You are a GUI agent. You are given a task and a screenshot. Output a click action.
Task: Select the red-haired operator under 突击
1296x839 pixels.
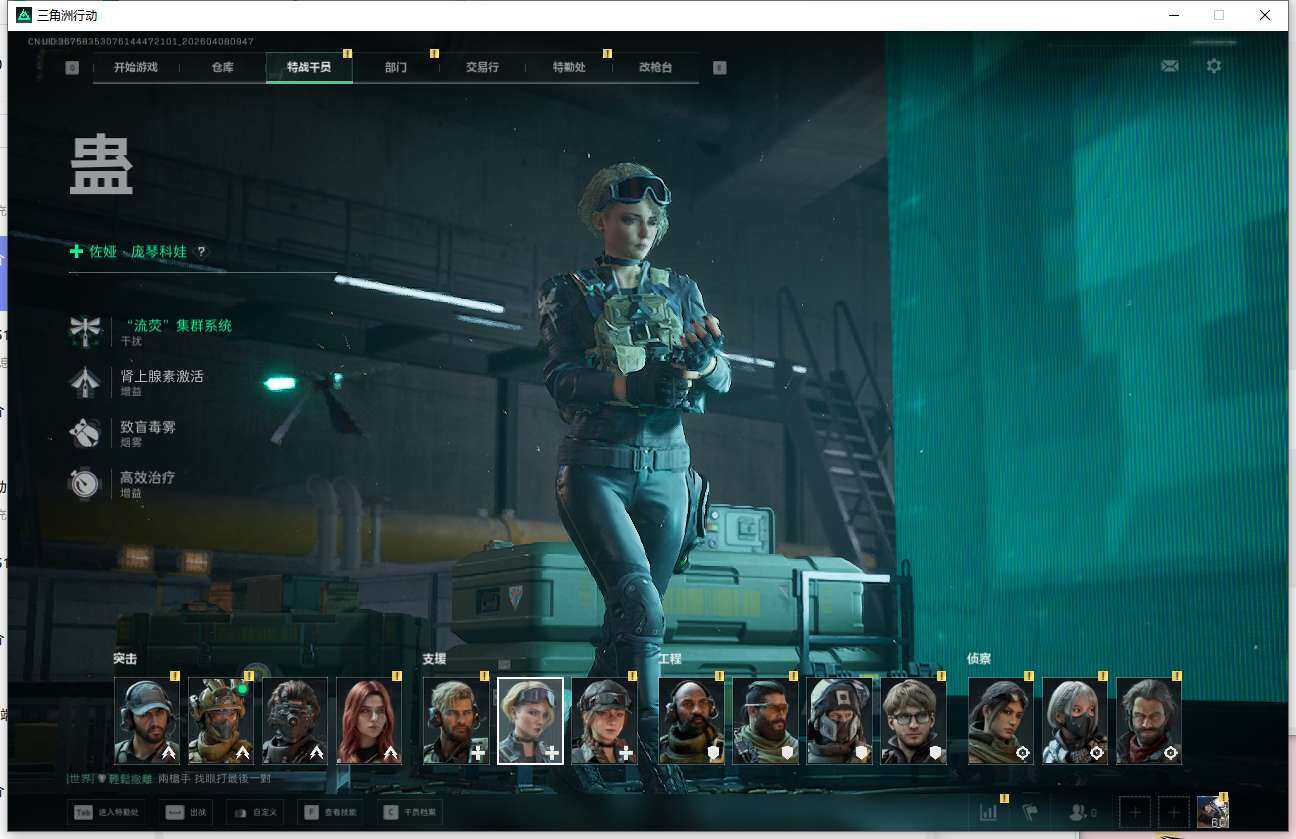[x=369, y=720]
